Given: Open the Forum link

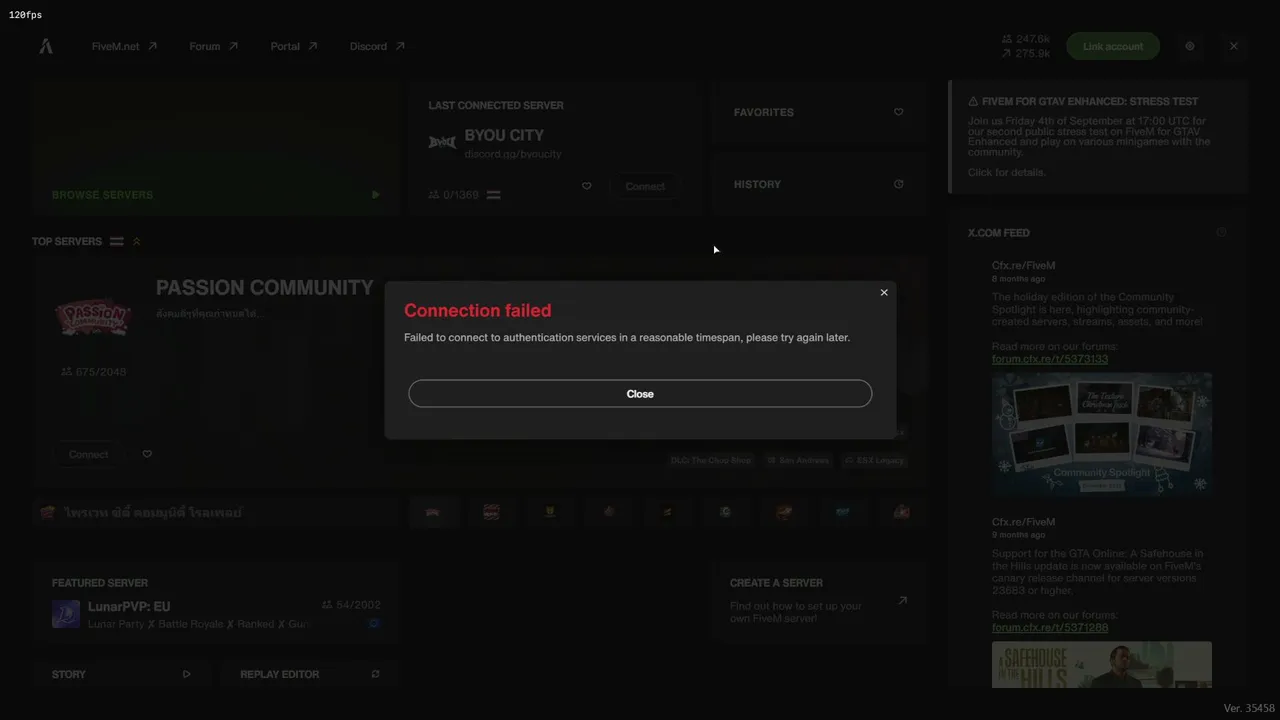Looking at the screenshot, I should [213, 46].
